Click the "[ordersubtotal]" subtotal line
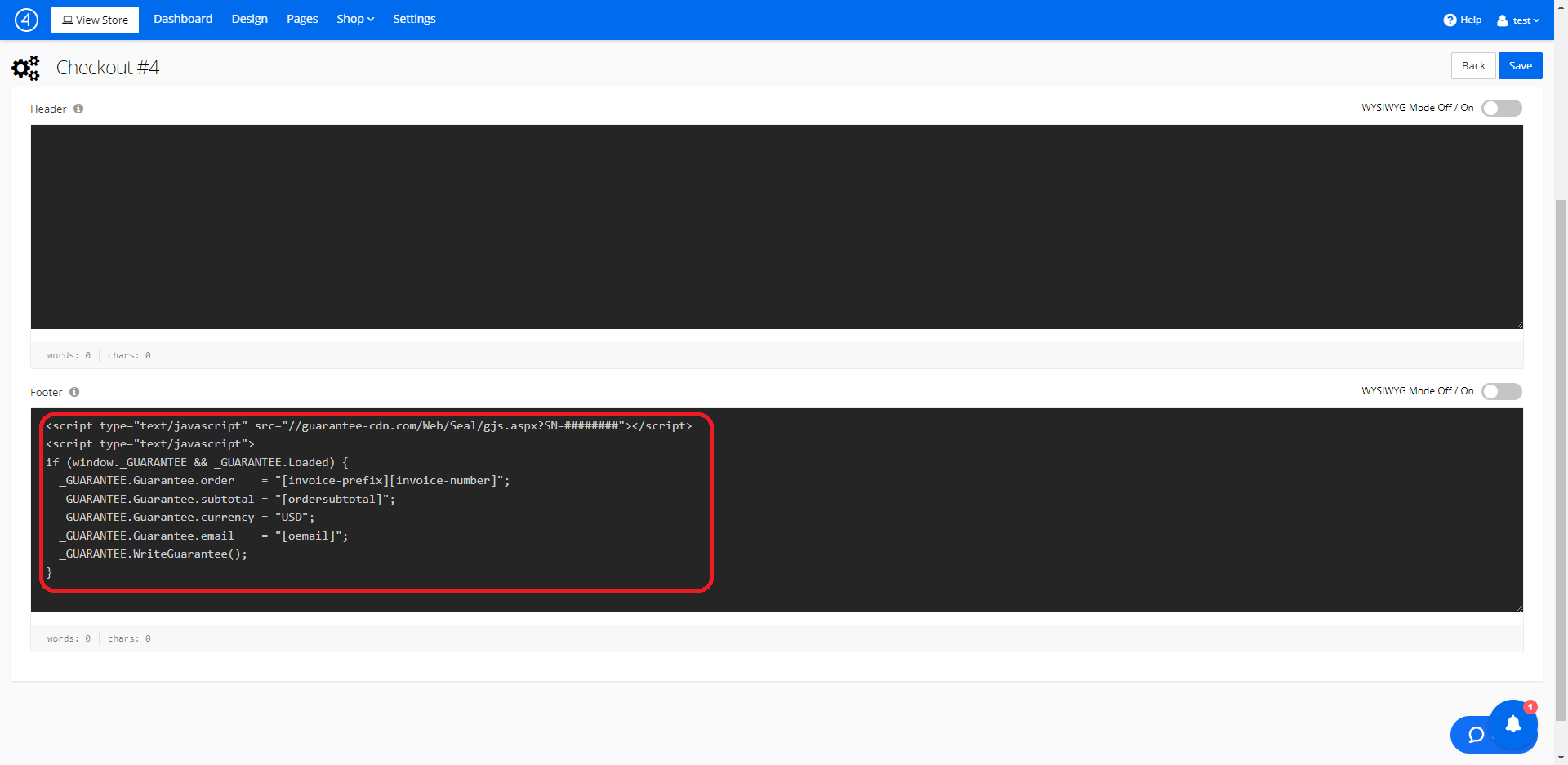 (x=227, y=500)
